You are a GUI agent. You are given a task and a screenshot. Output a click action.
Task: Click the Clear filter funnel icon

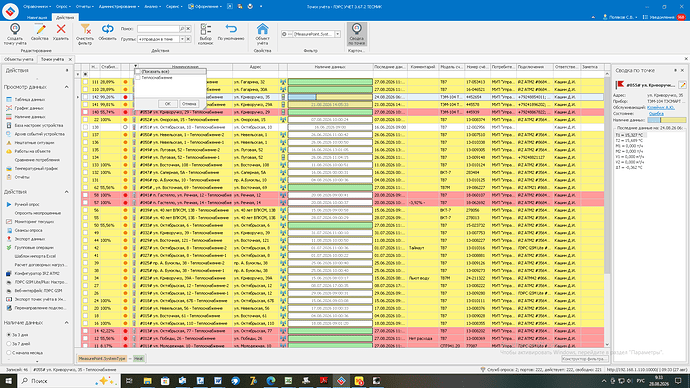point(85,29)
